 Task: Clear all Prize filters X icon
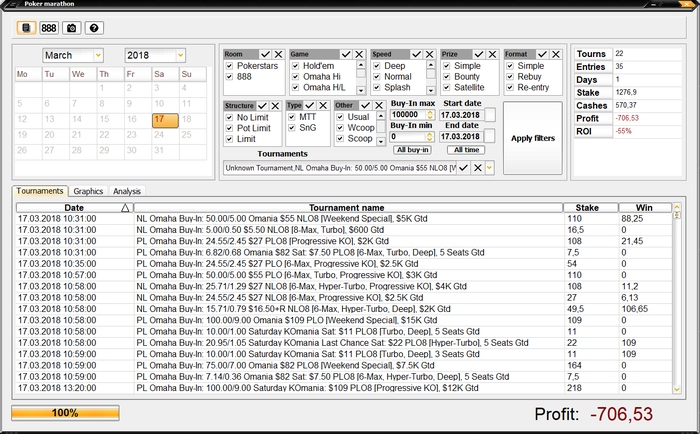492,54
